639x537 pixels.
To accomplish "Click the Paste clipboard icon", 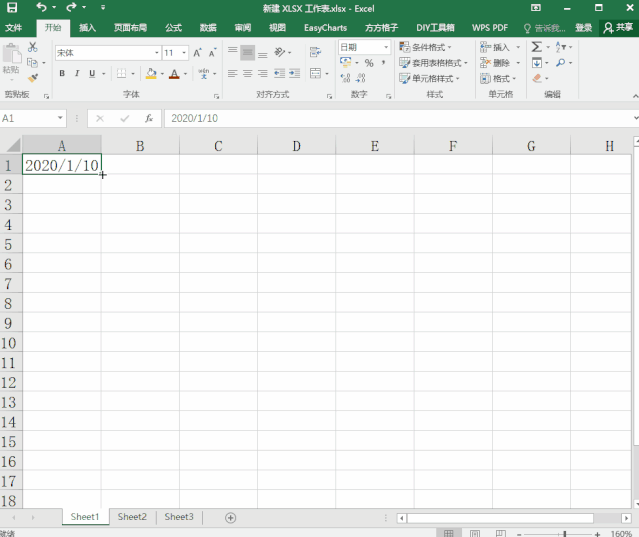I will tap(11, 54).
